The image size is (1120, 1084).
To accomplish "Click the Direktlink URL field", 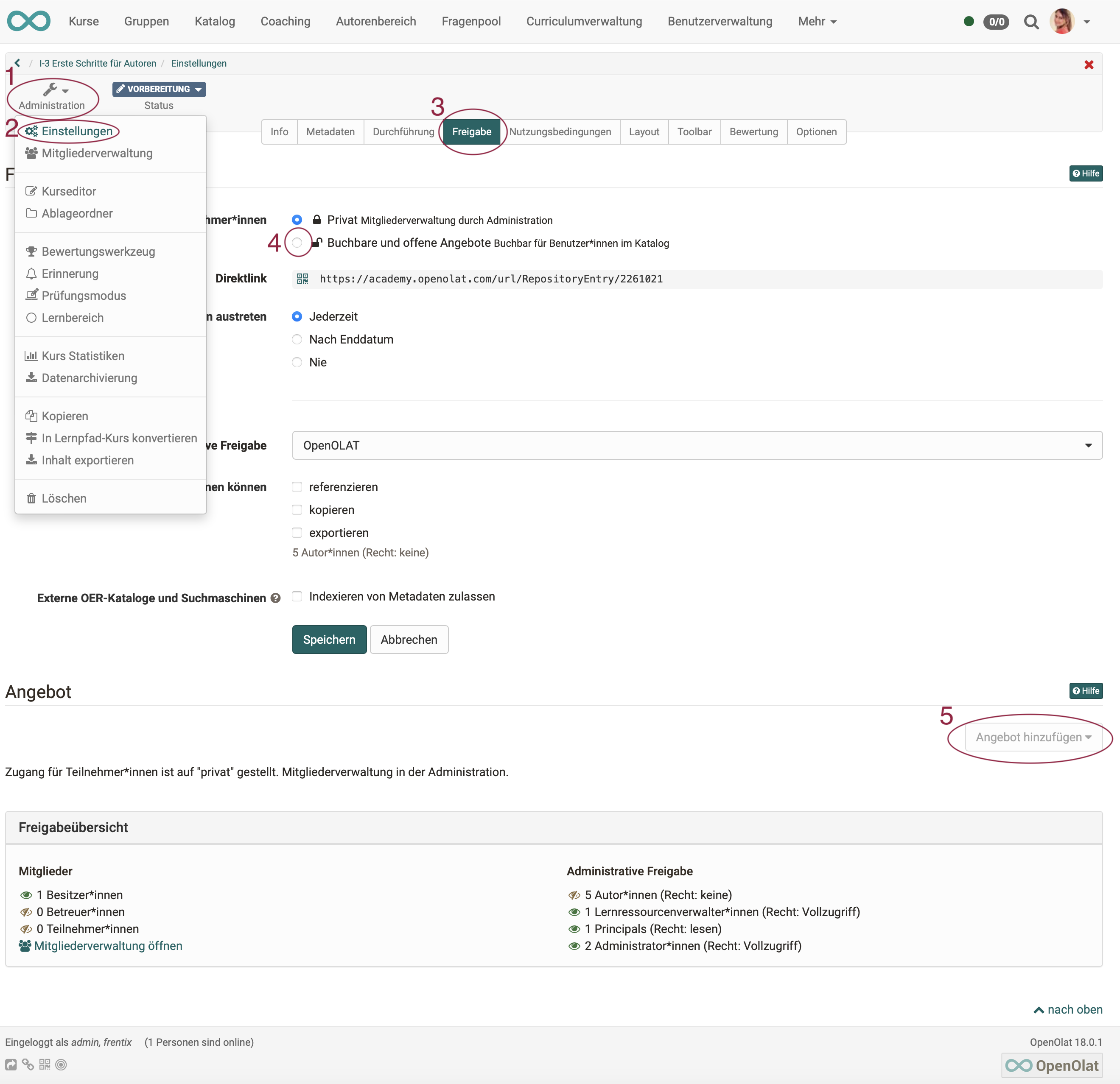I will tap(491, 279).
